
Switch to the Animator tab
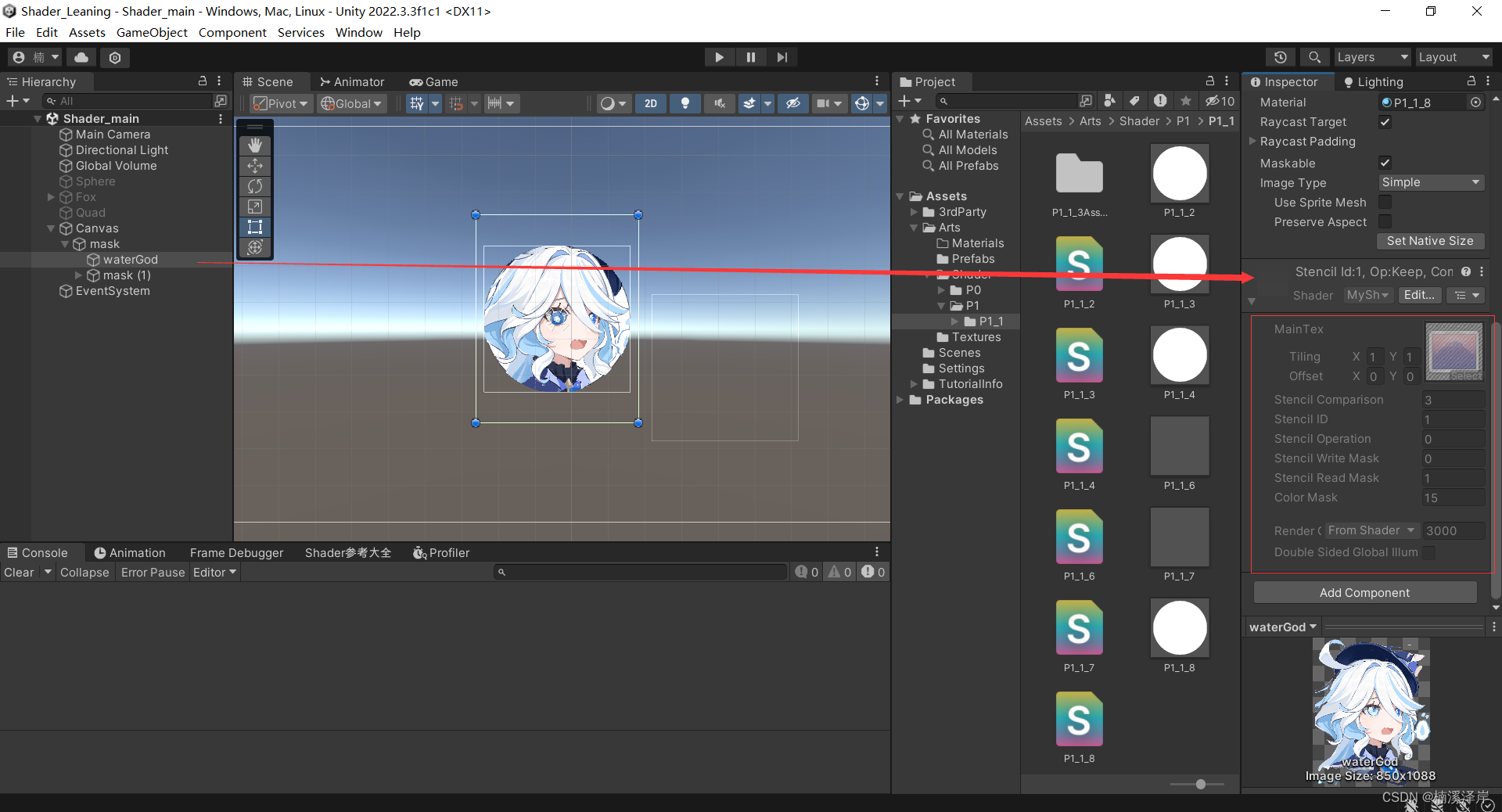point(352,82)
